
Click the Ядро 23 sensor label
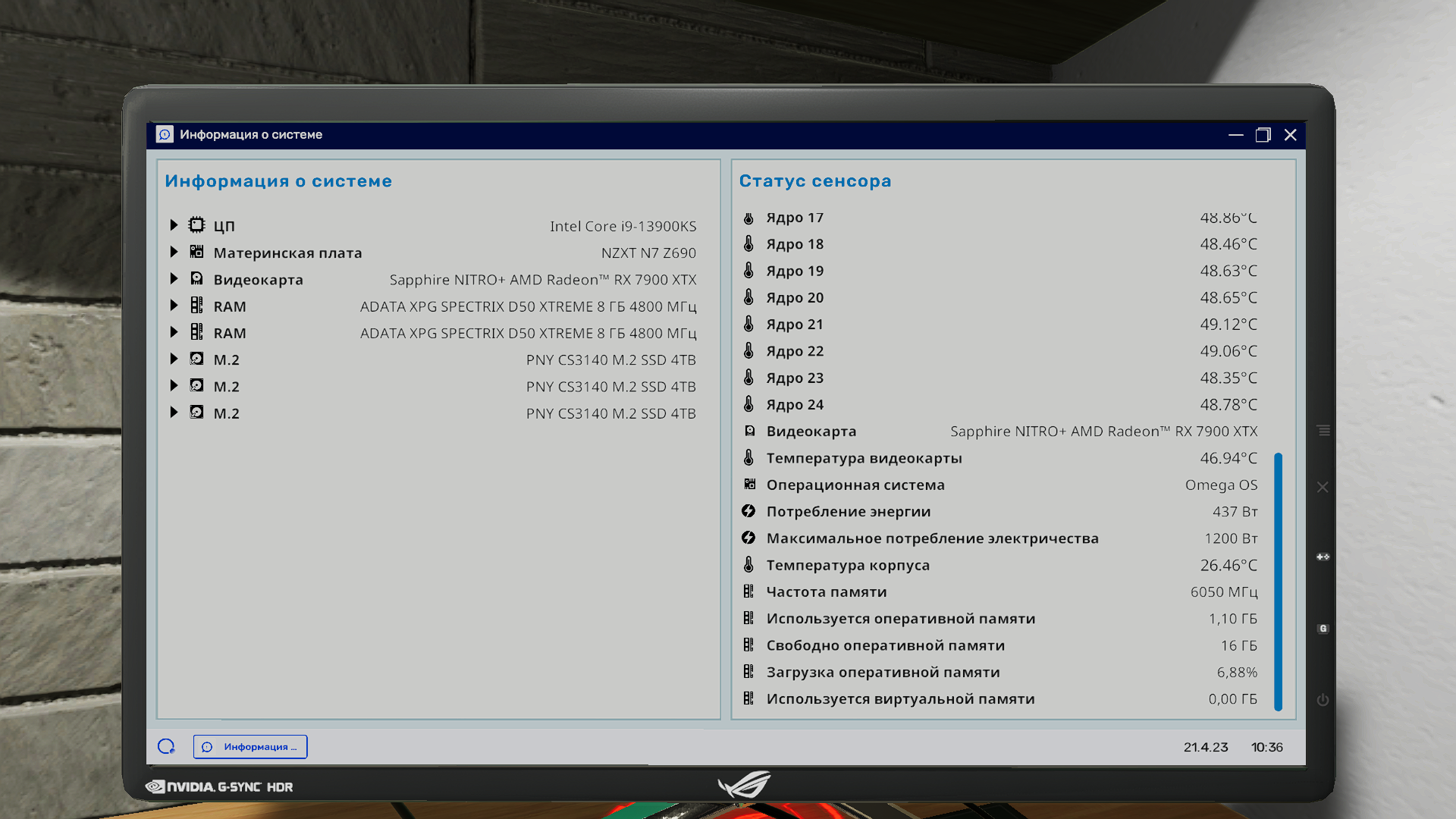pos(795,378)
